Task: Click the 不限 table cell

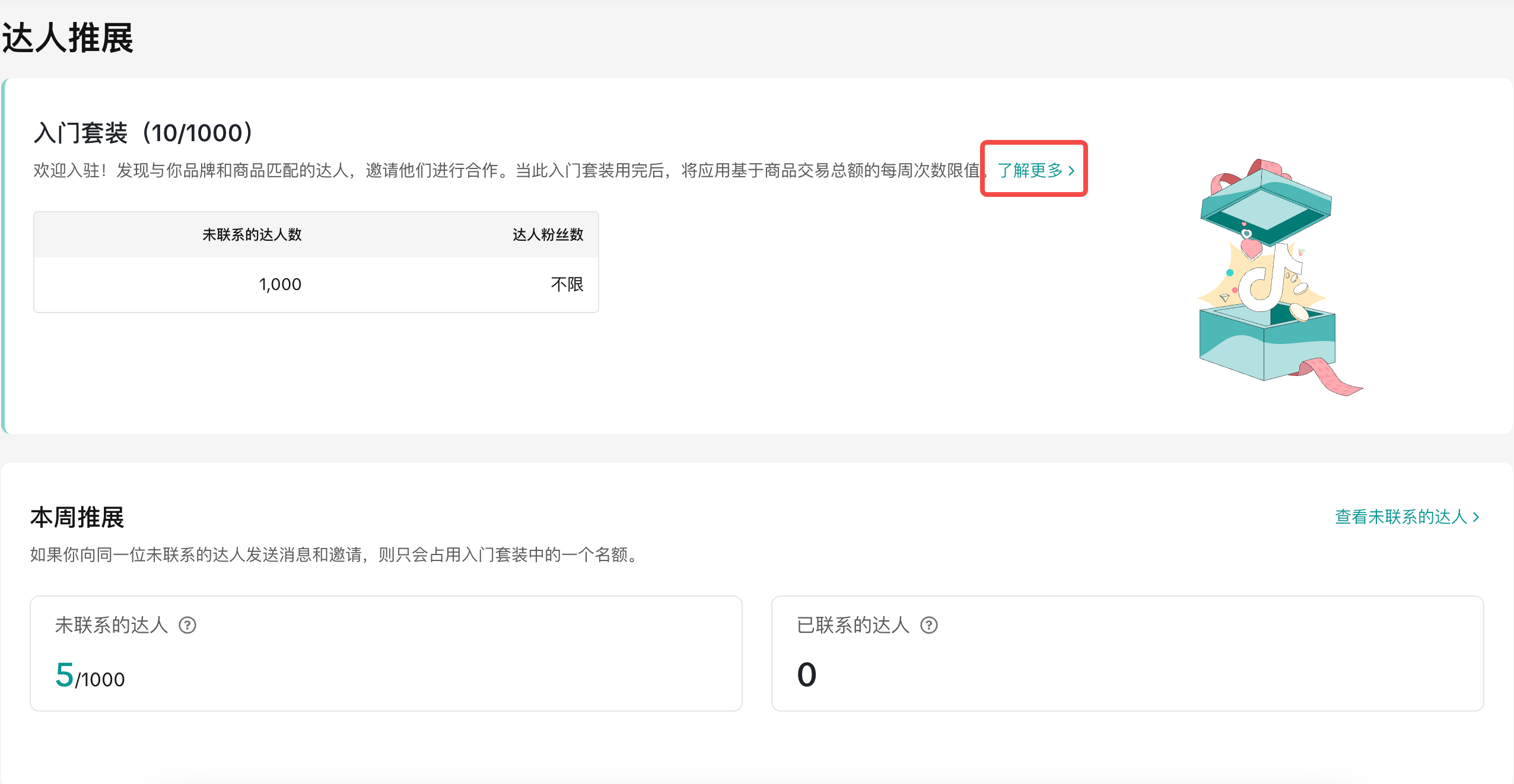Action: (x=567, y=285)
